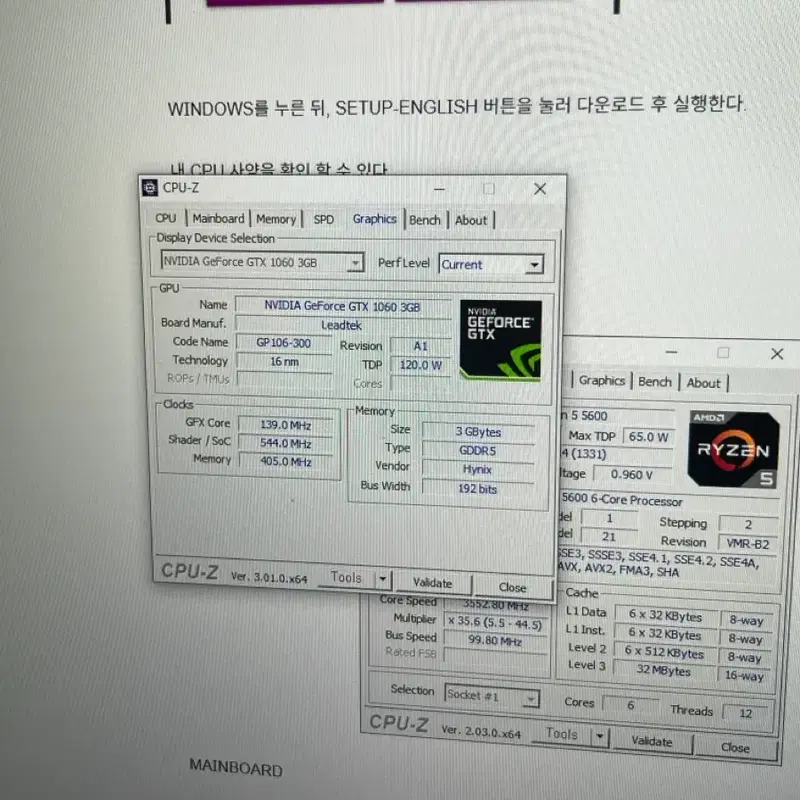Click the NVIDIA GeForce GTX logo image
800x800 pixels.
click(501, 341)
